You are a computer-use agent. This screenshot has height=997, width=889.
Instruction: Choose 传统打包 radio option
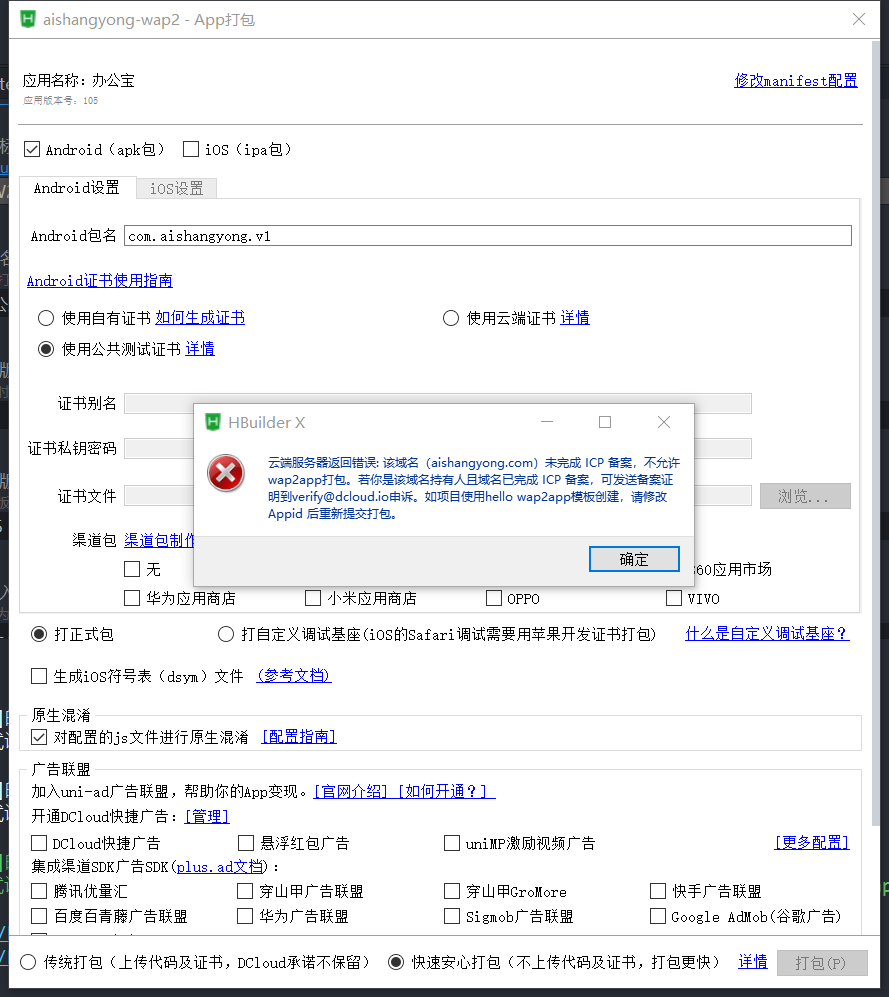28,962
